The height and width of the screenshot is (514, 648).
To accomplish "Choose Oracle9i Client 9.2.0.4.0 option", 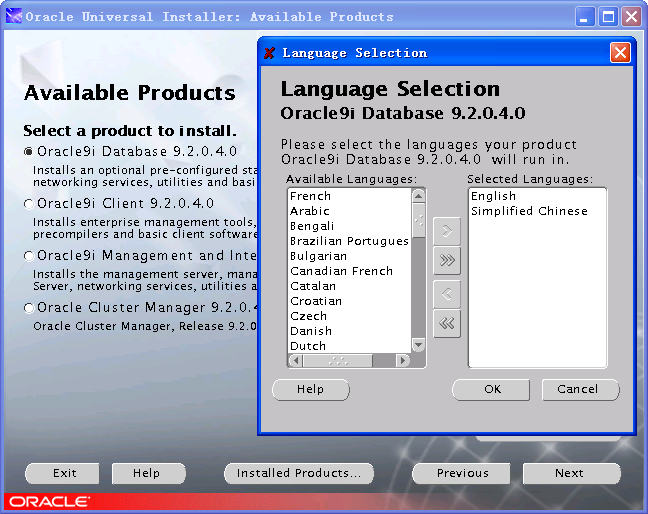I will pyautogui.click(x=29, y=204).
